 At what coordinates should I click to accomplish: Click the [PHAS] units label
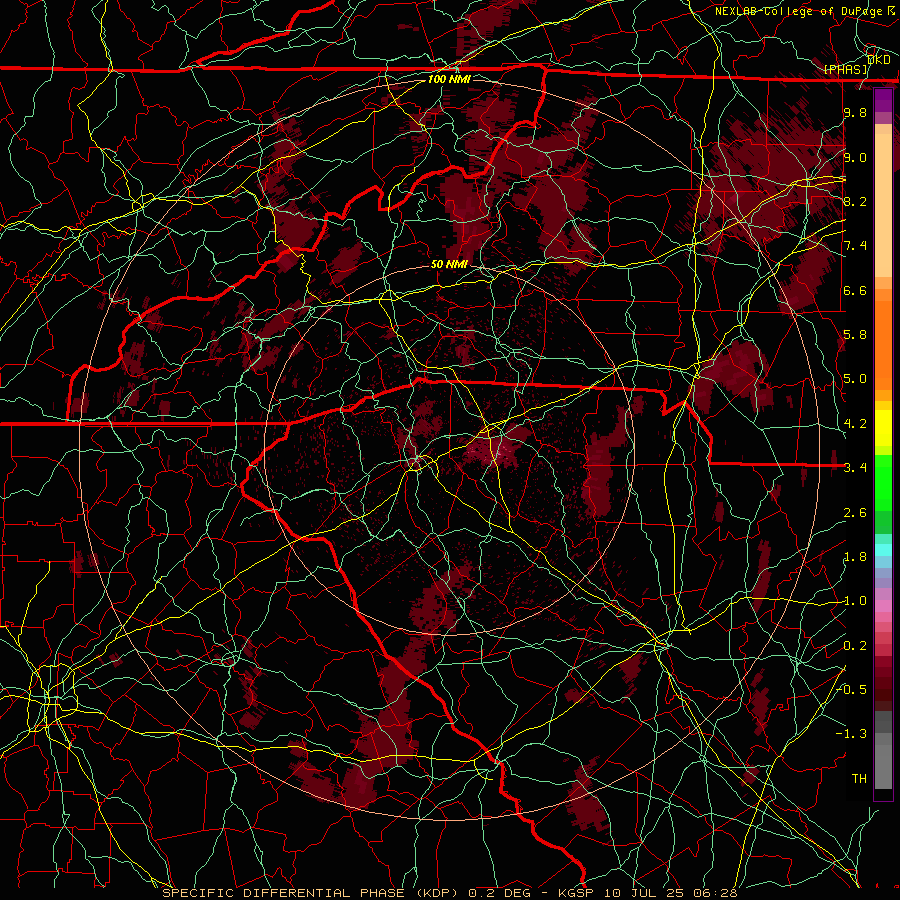[846, 69]
